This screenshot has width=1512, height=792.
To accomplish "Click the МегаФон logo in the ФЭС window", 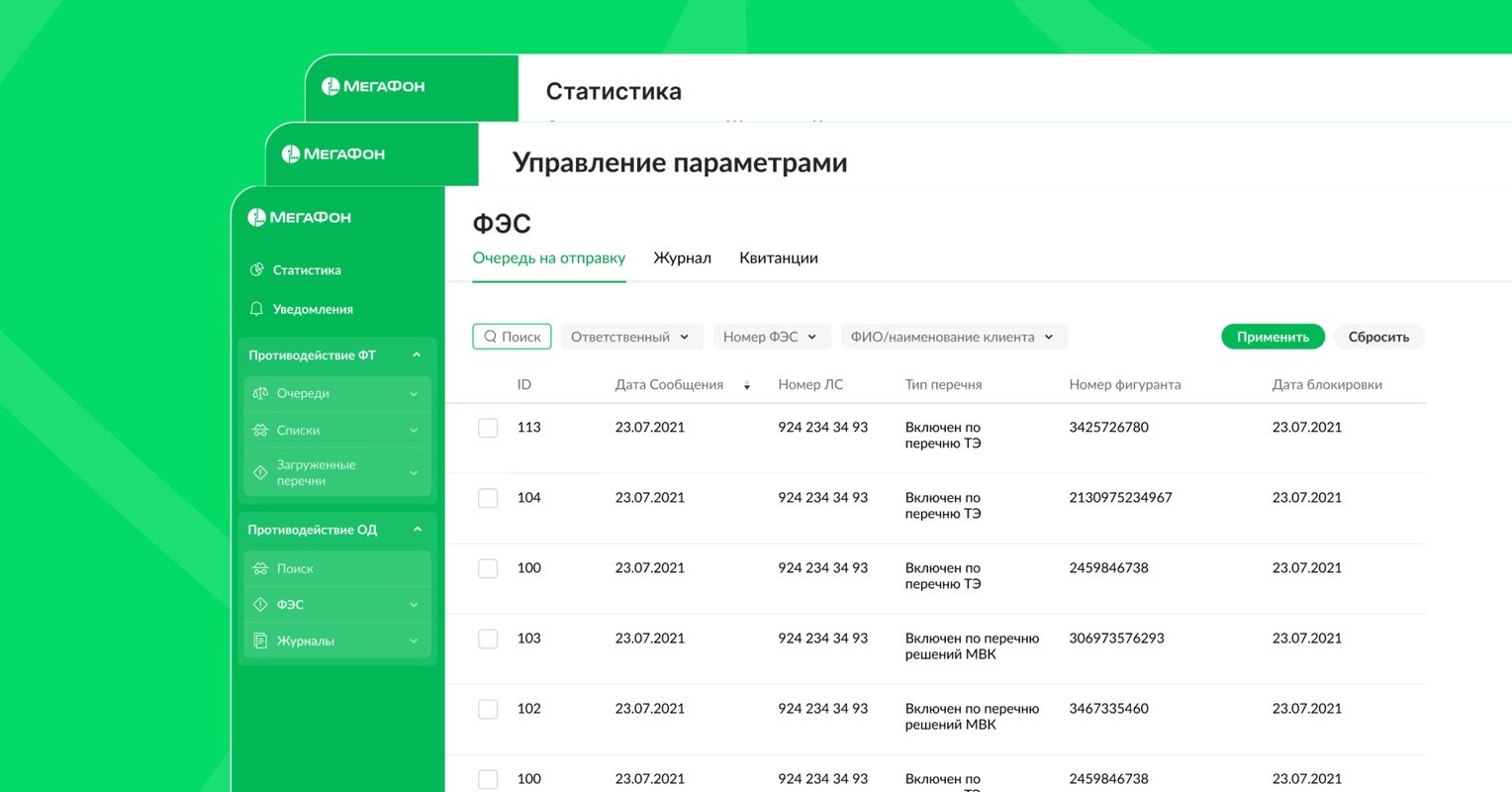I will (299, 217).
